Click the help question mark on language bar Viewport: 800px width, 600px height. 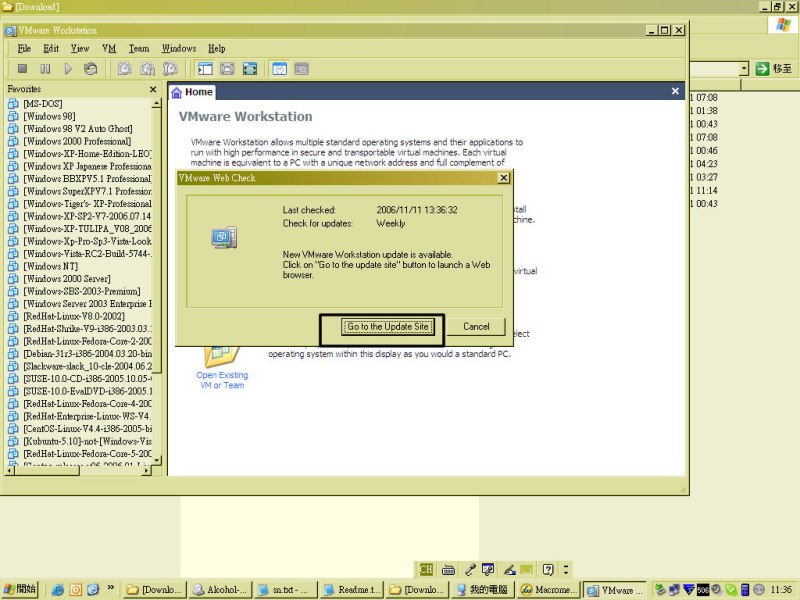548,569
